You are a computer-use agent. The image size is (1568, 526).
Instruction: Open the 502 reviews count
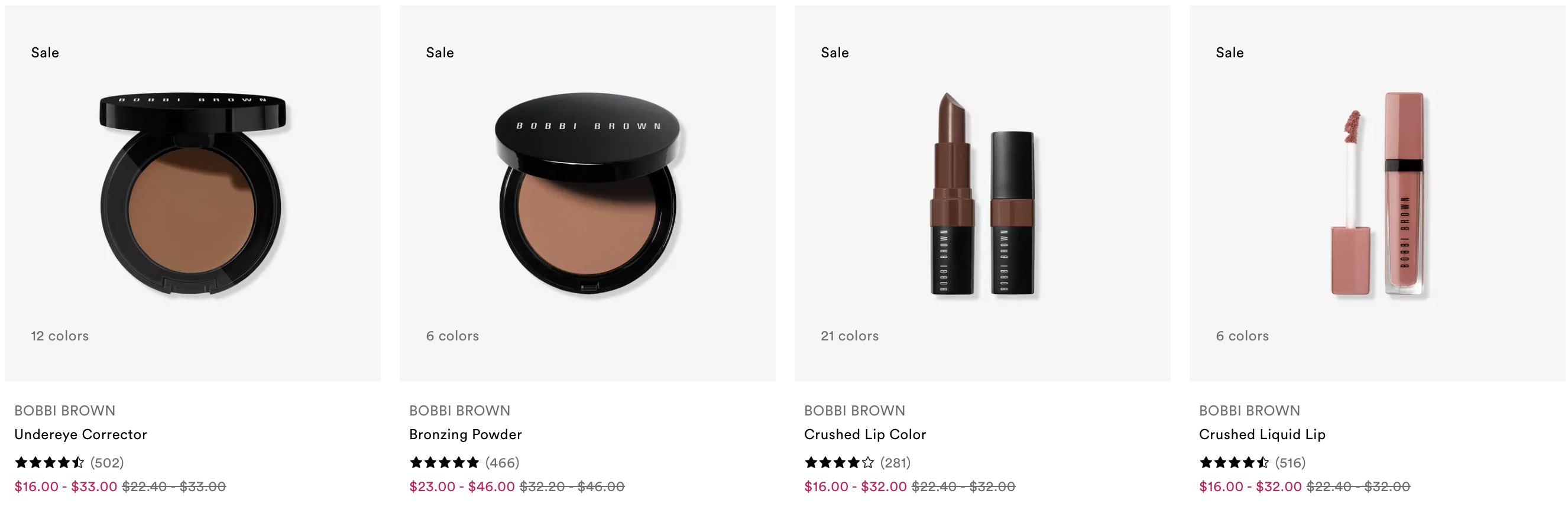click(107, 463)
